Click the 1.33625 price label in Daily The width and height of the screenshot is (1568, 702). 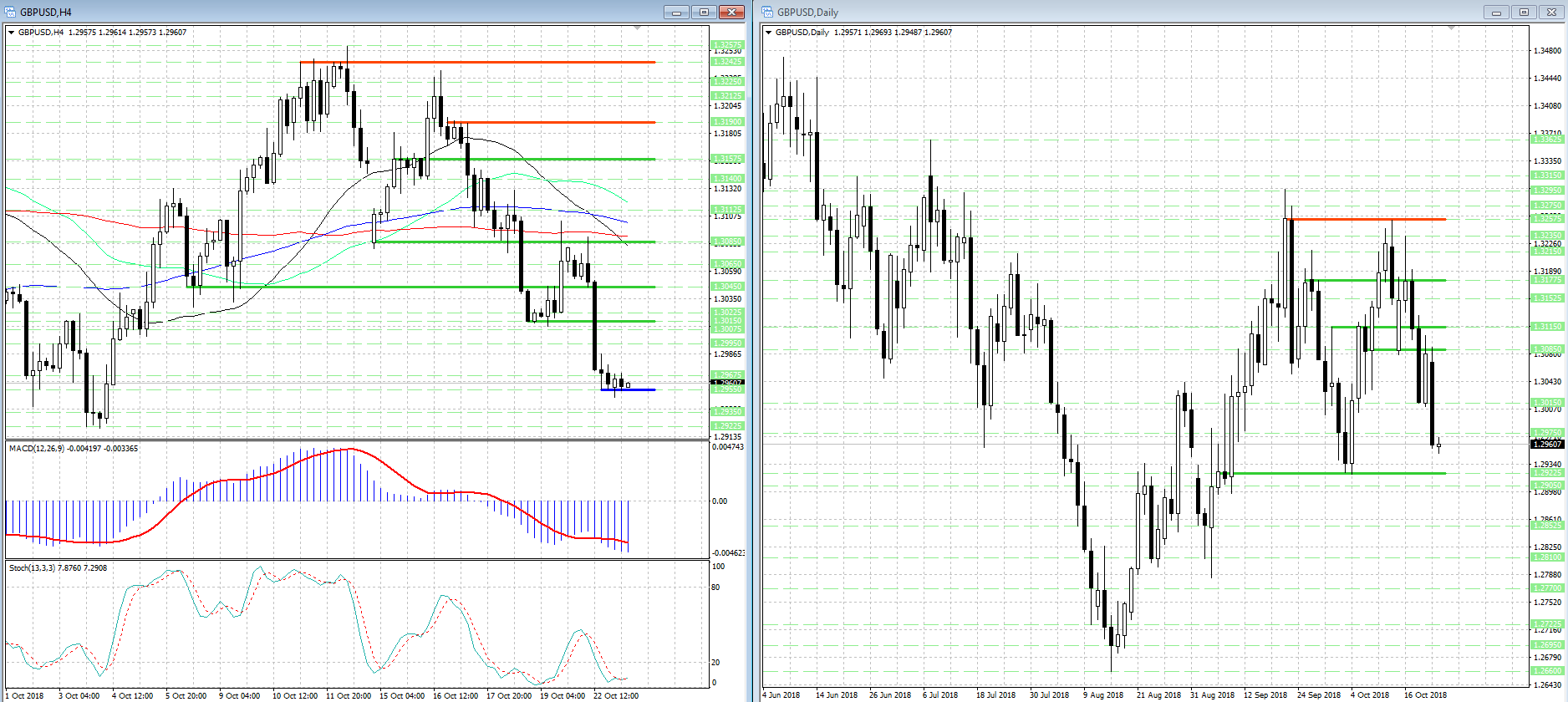coord(1547,140)
